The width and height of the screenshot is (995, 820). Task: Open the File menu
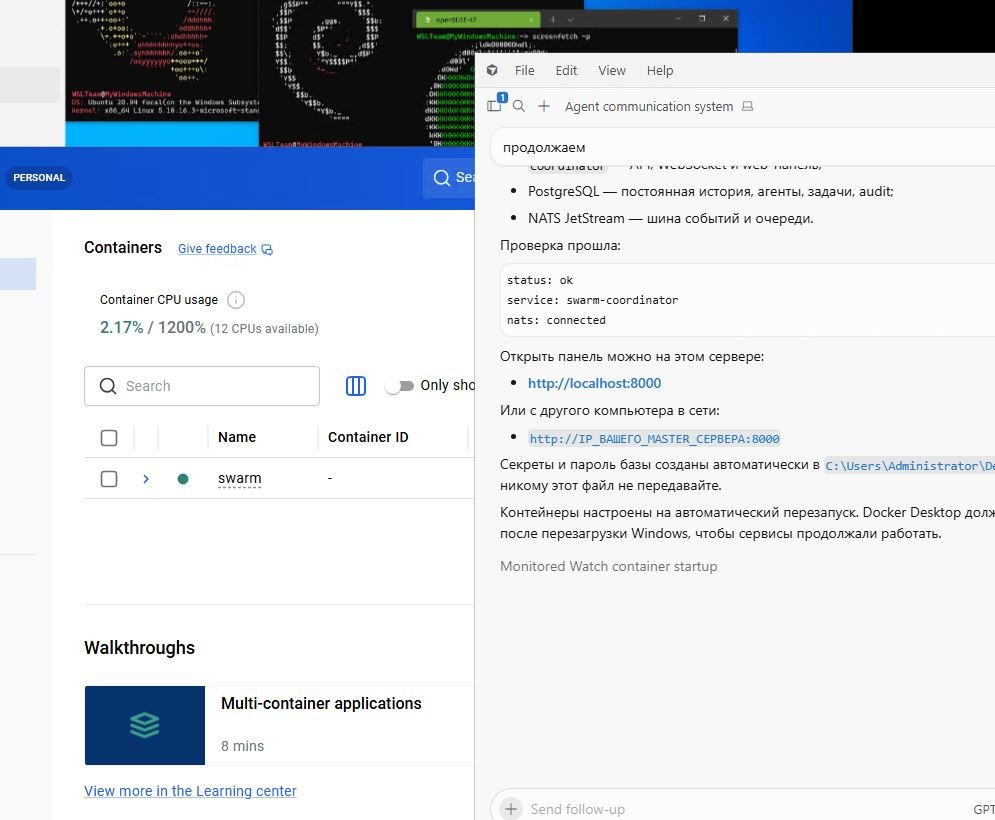[524, 70]
